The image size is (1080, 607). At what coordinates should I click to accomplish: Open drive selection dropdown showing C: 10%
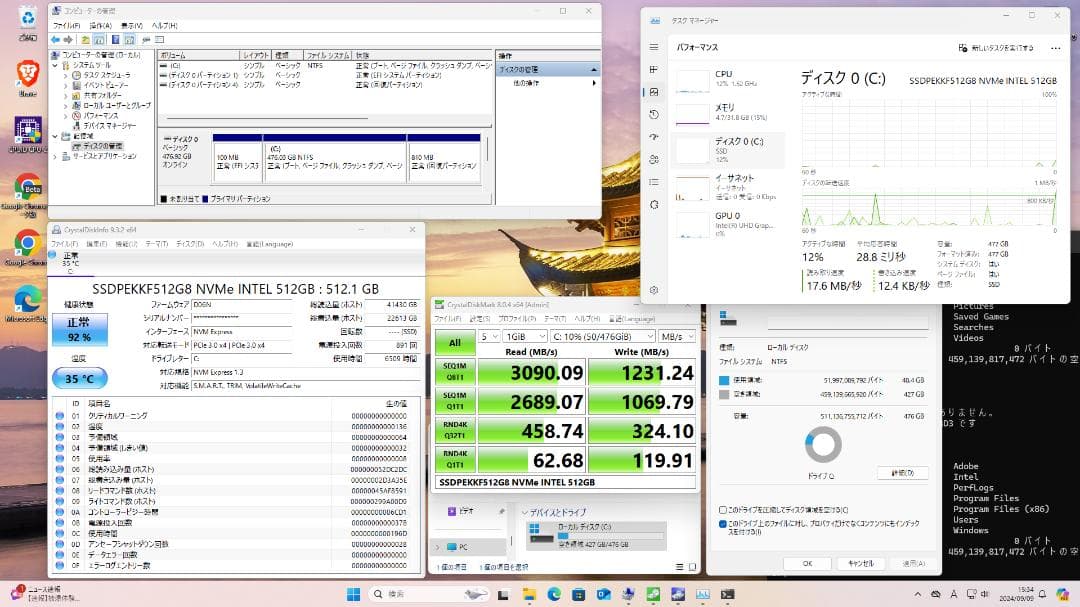[603, 336]
